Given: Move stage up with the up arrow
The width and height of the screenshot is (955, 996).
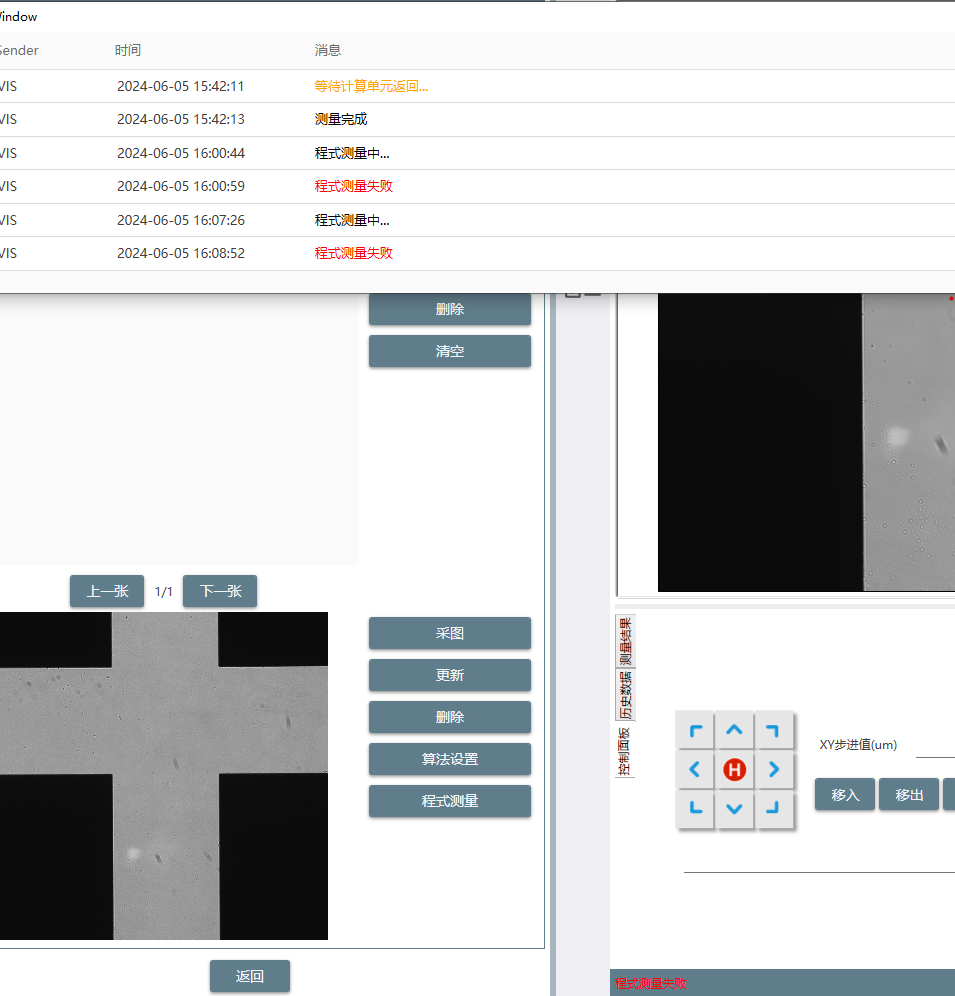Looking at the screenshot, I should pos(735,730).
